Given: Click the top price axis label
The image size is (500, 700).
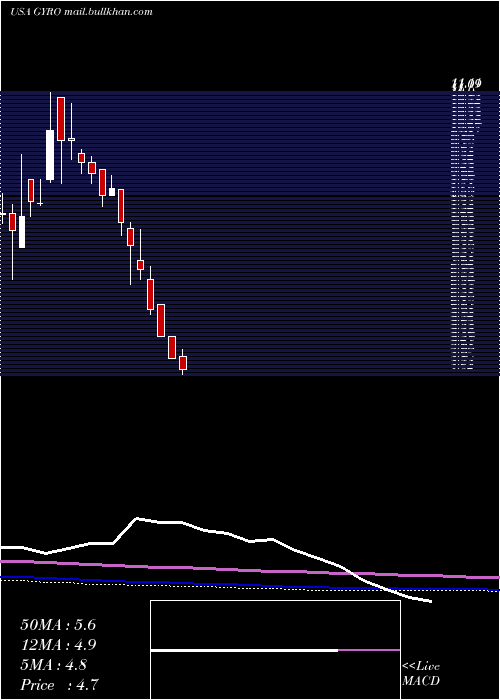Looking at the screenshot, I should 466,83.
